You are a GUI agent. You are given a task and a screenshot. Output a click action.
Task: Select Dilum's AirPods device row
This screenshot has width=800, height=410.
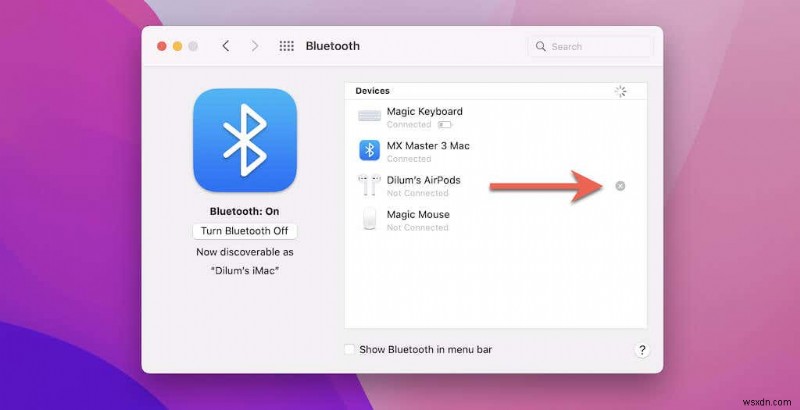tap(495, 186)
